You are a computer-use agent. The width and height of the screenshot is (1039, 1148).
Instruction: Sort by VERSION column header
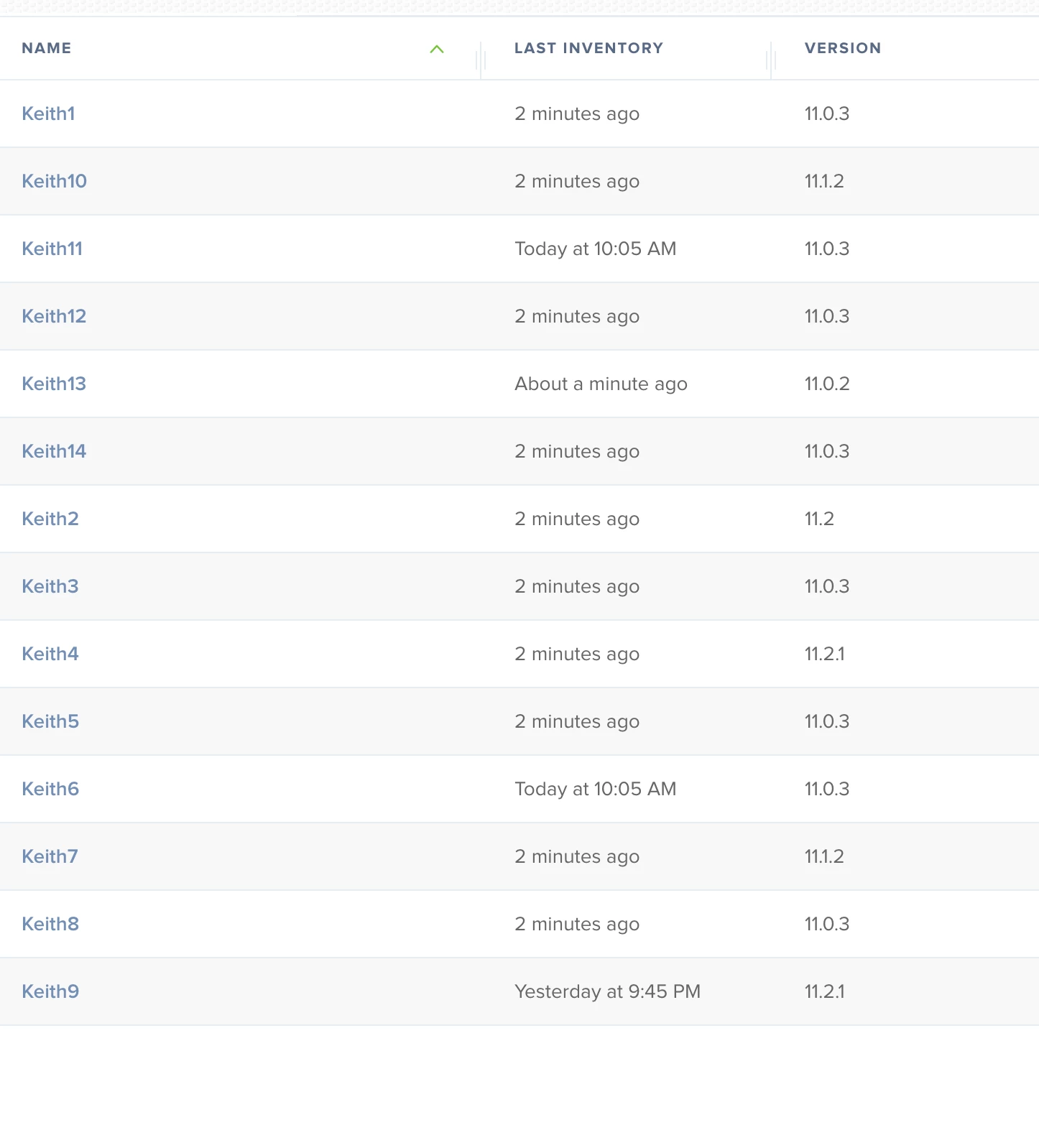click(843, 48)
